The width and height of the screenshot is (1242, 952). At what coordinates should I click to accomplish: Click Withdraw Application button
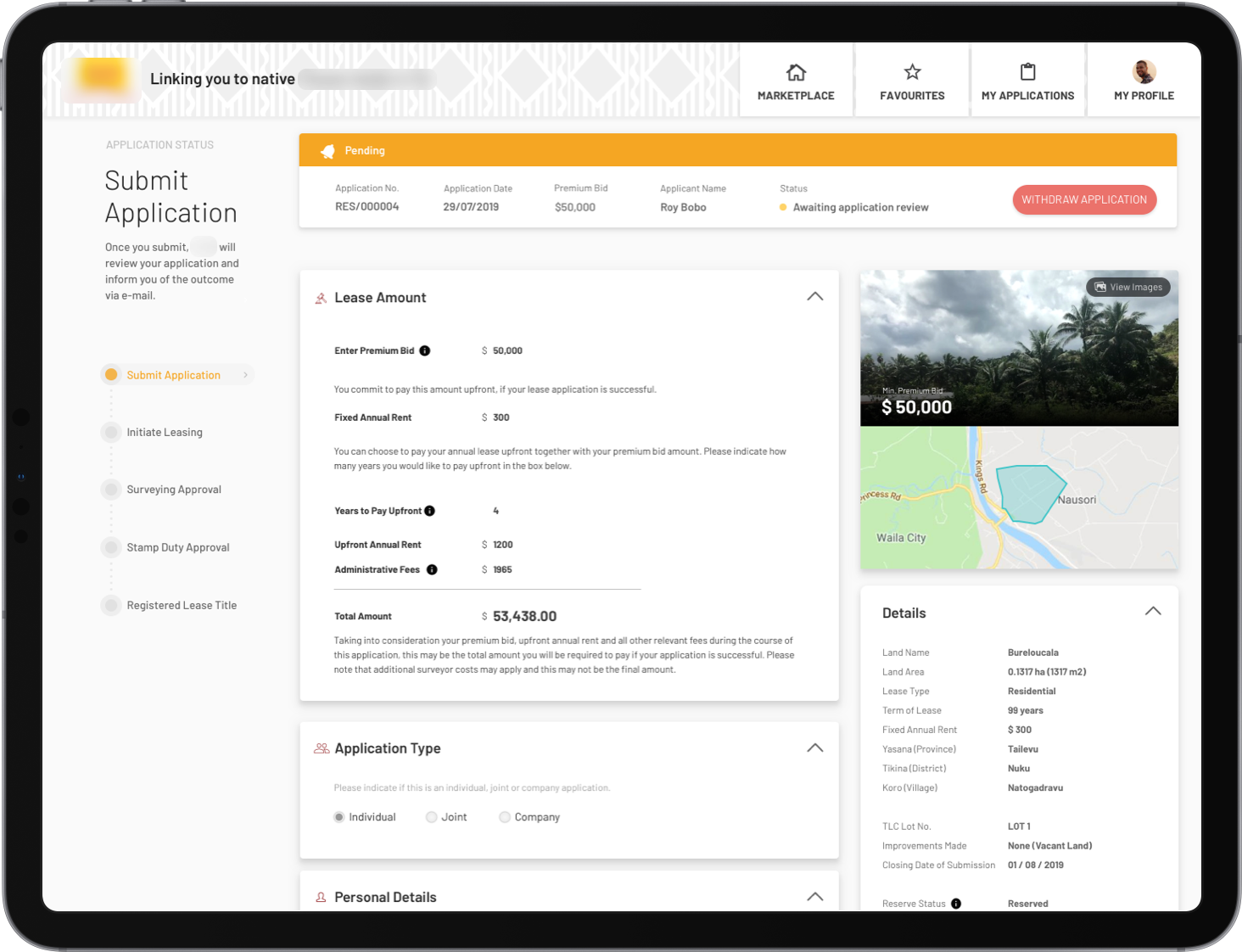(x=1084, y=199)
